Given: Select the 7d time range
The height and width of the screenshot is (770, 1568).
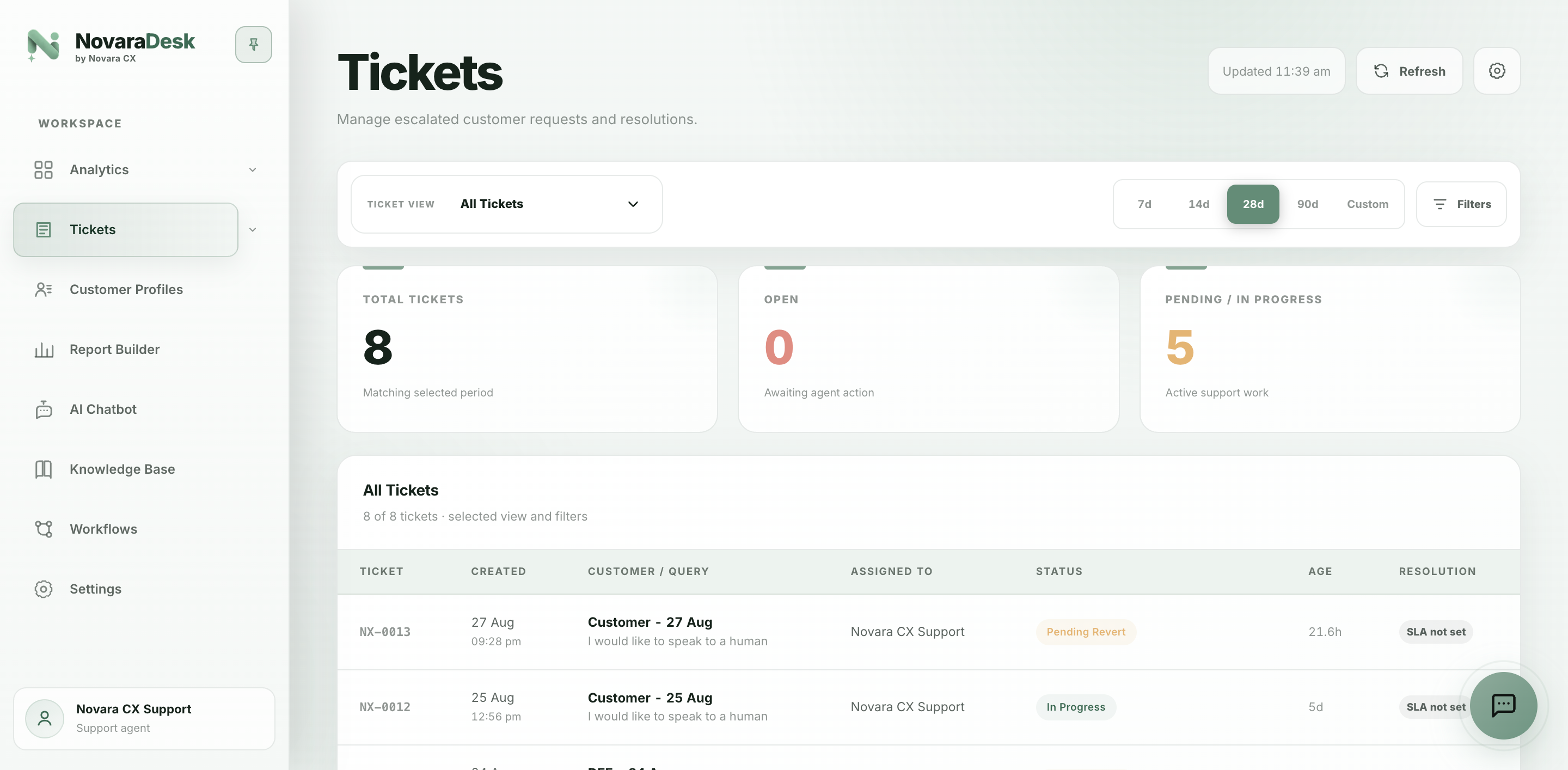Looking at the screenshot, I should [x=1144, y=204].
